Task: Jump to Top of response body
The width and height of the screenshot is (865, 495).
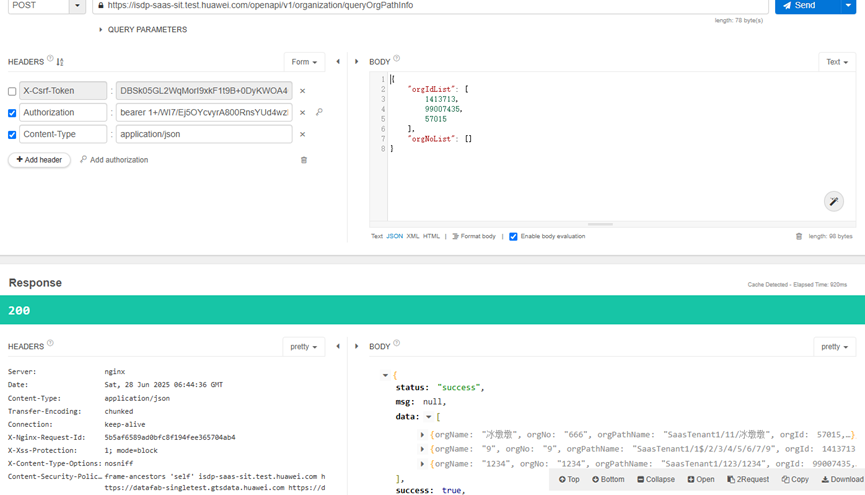Action: click(569, 480)
